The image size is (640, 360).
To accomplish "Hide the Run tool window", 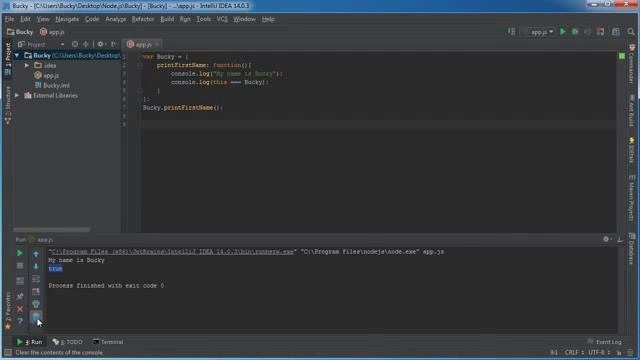I will [x=620, y=240].
